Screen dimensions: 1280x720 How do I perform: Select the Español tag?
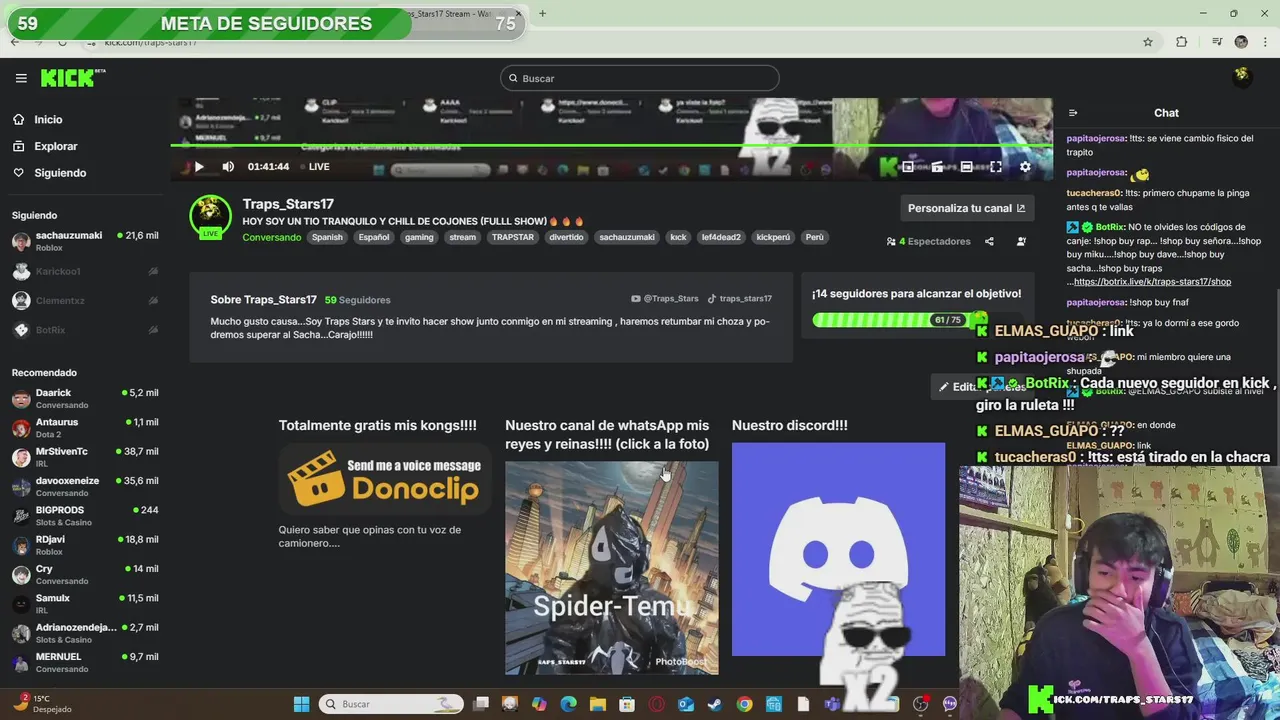374,237
